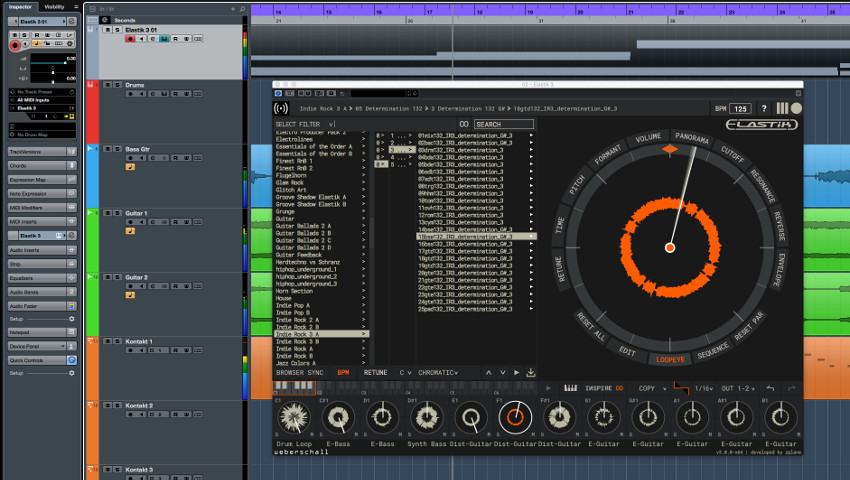Open the 1/16 quantize dropdown
The height and width of the screenshot is (480, 850).
[x=704, y=388]
